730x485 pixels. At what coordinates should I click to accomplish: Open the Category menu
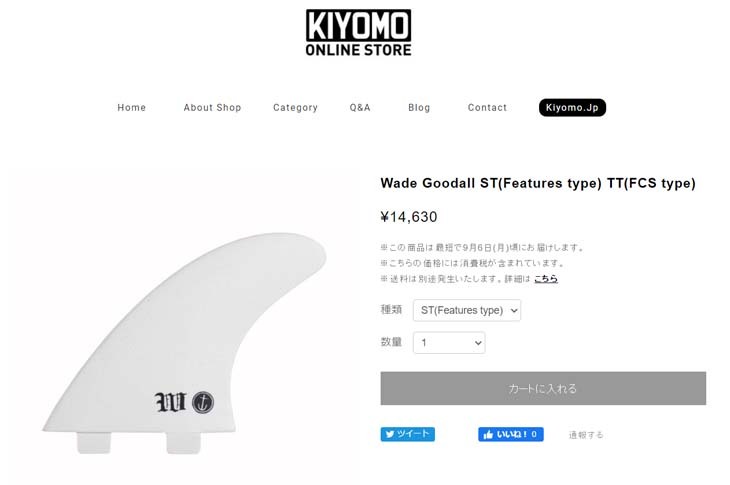(295, 108)
